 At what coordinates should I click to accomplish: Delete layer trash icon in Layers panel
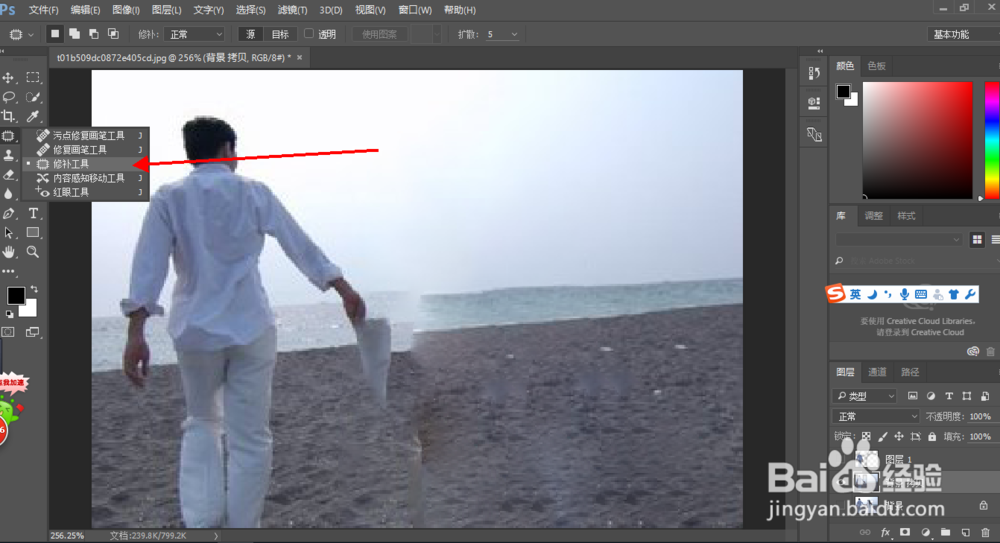[985, 532]
